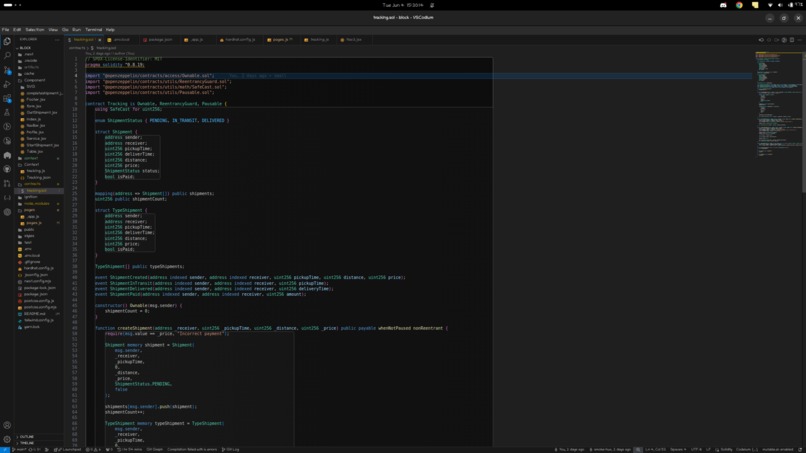
Task: Open the Extensions view
Action: pyautogui.click(x=7, y=98)
